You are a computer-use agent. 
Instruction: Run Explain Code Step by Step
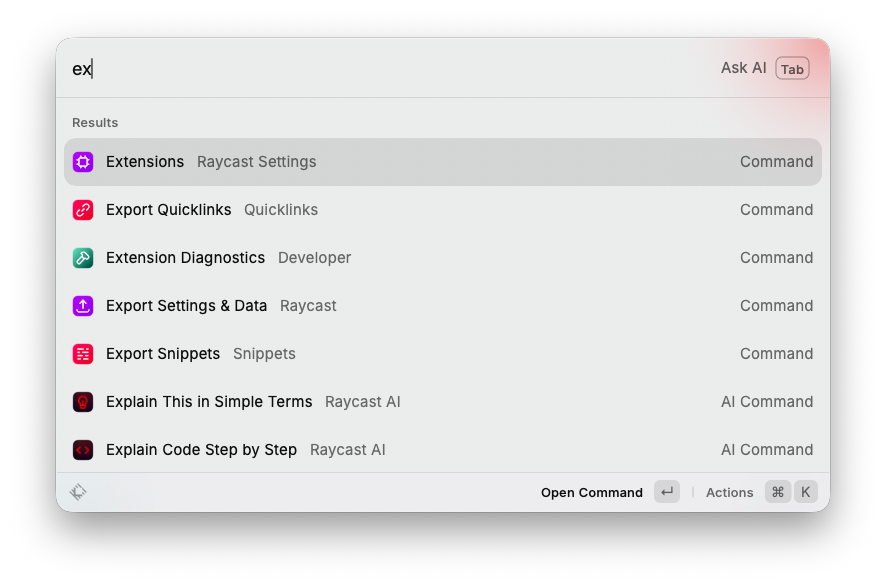click(443, 450)
